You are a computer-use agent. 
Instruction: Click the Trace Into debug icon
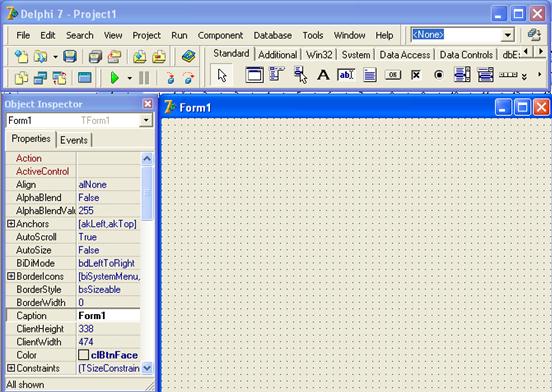pos(170,78)
